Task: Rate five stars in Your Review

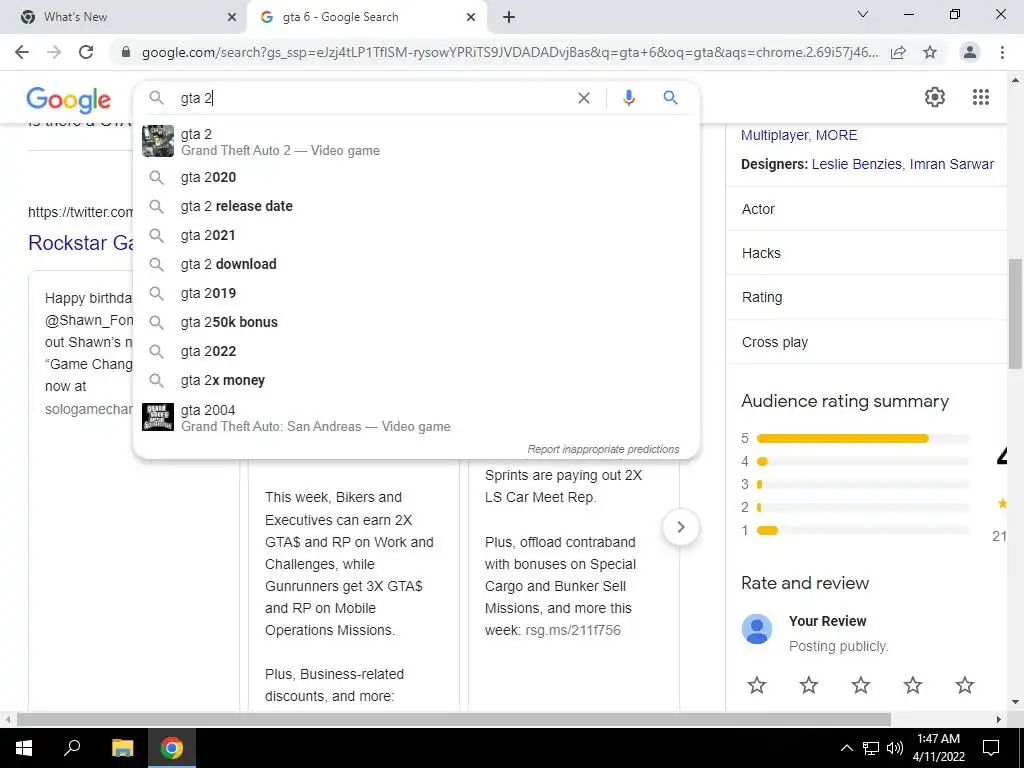Action: [x=965, y=685]
